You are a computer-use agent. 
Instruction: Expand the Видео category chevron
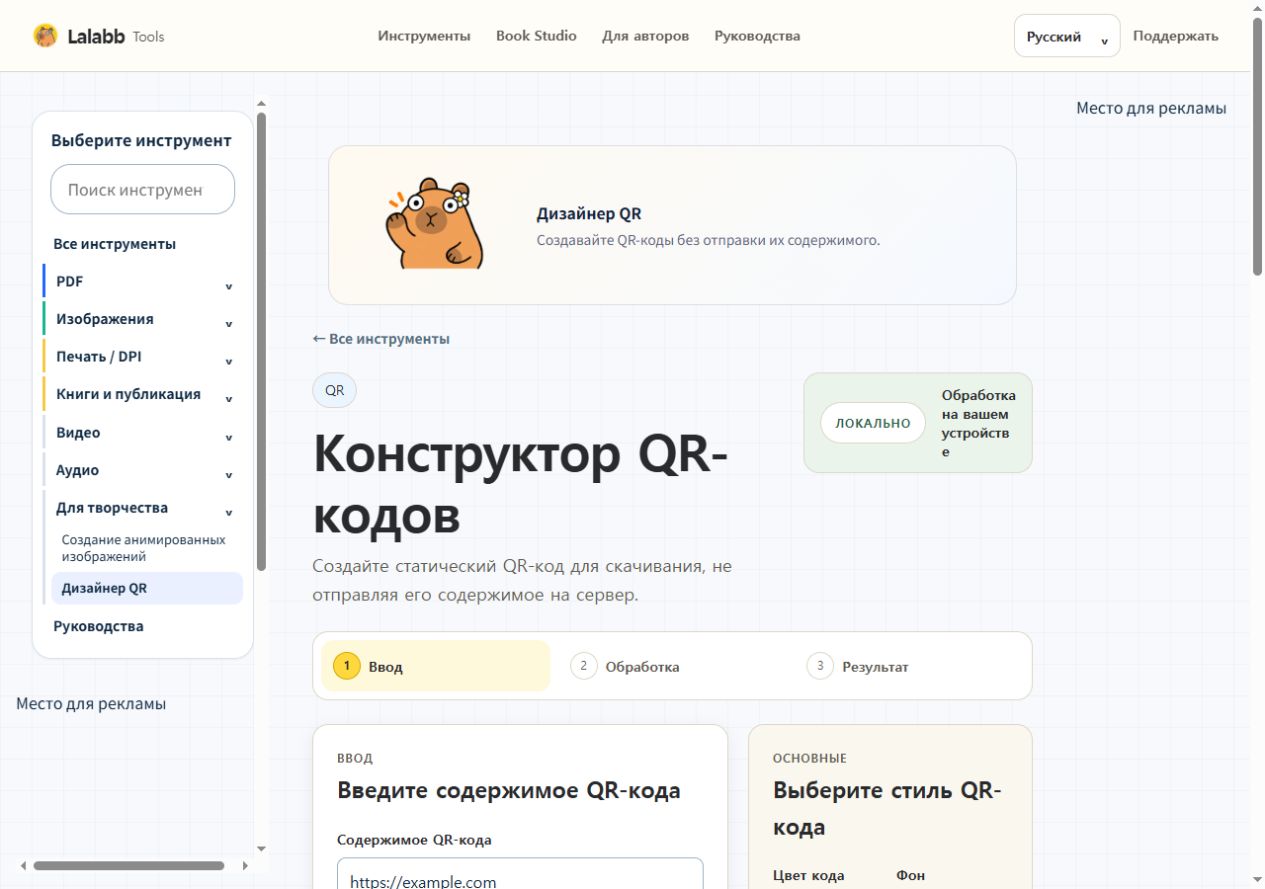point(229,437)
